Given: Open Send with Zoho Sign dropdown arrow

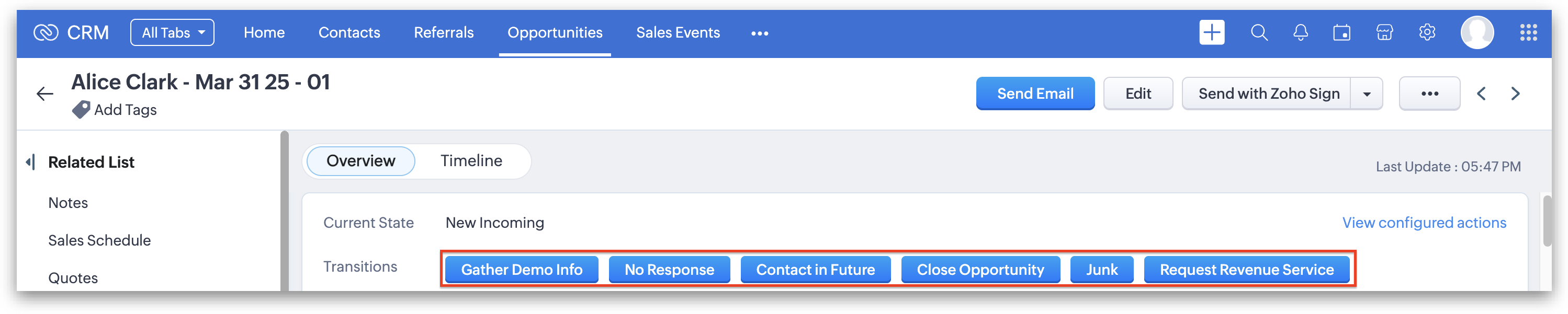Looking at the screenshot, I should click(x=1367, y=94).
